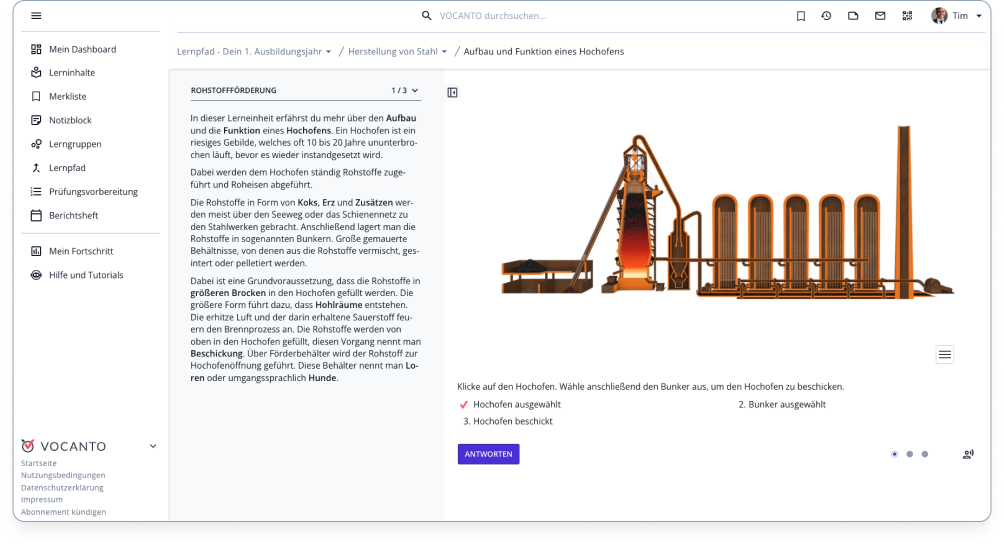The image size is (1004, 546).
Task: Collapse the text panel with sidebar icon
Action: point(452,92)
